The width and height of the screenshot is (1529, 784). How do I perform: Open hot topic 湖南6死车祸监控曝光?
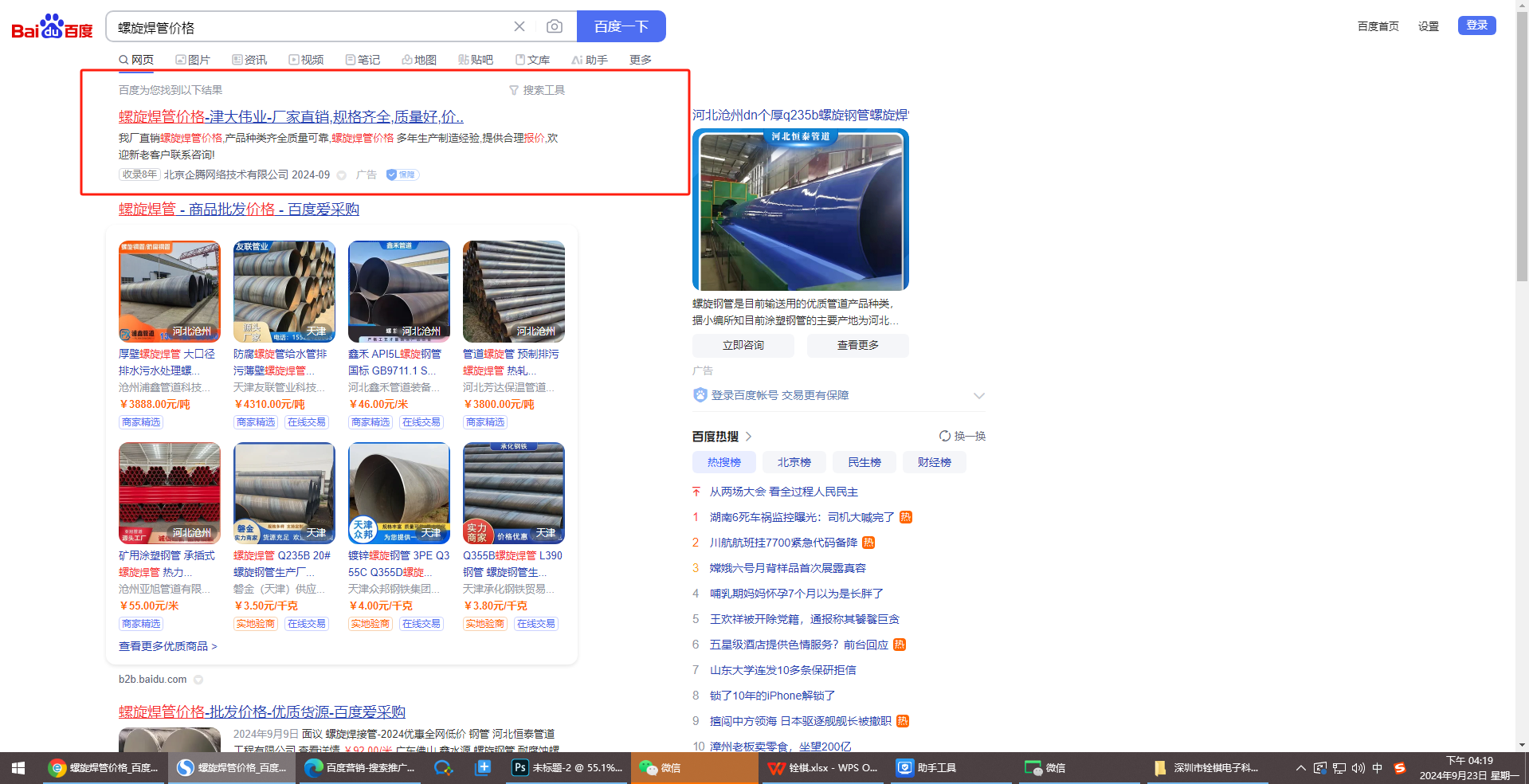click(x=802, y=517)
